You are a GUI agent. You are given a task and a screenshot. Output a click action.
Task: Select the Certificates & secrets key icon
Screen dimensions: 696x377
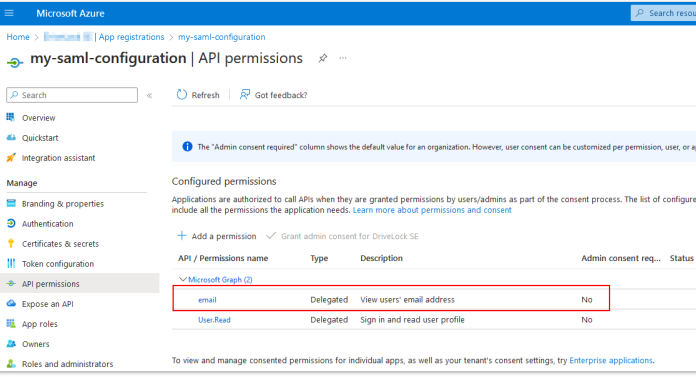click(x=11, y=243)
